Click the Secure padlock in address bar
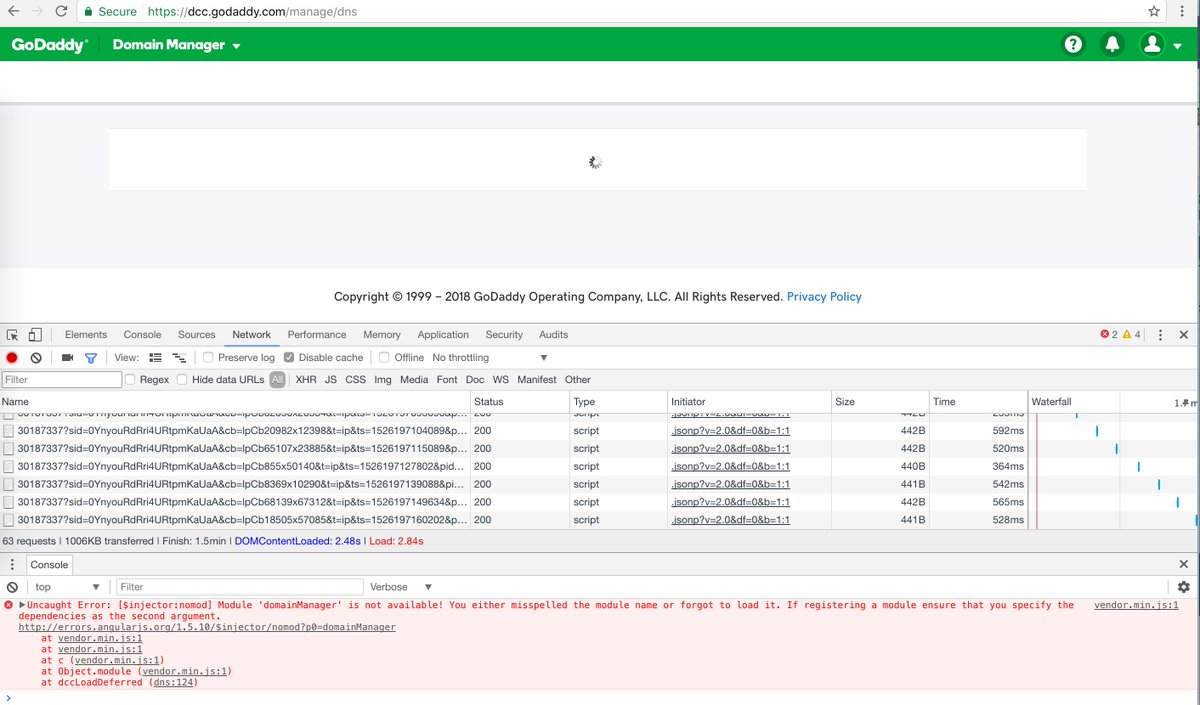 coord(88,11)
